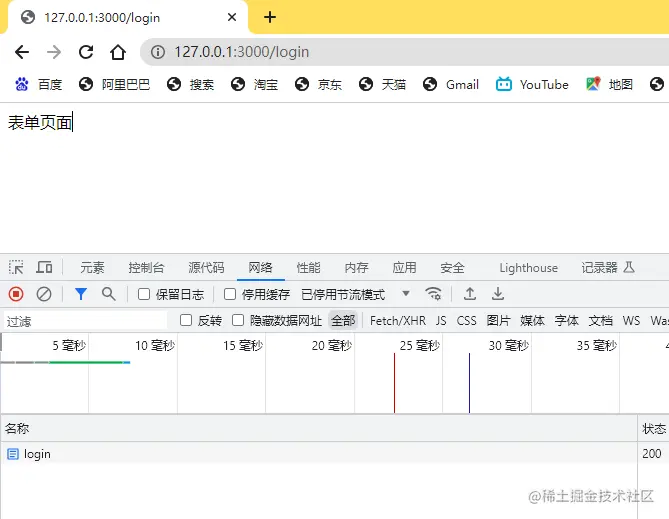Open the browser home page
This screenshot has height=519, width=669.
coord(118,52)
